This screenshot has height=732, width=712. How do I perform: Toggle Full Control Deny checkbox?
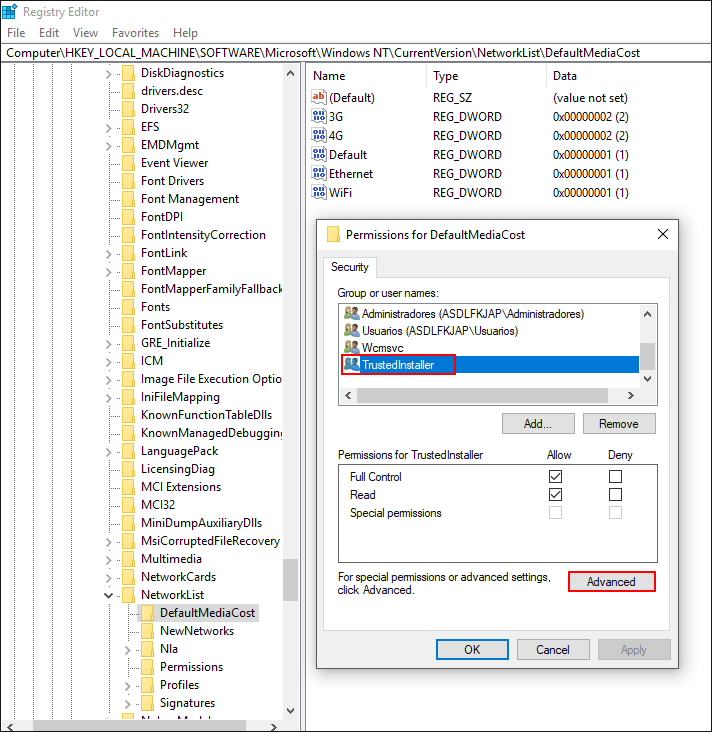pos(615,476)
